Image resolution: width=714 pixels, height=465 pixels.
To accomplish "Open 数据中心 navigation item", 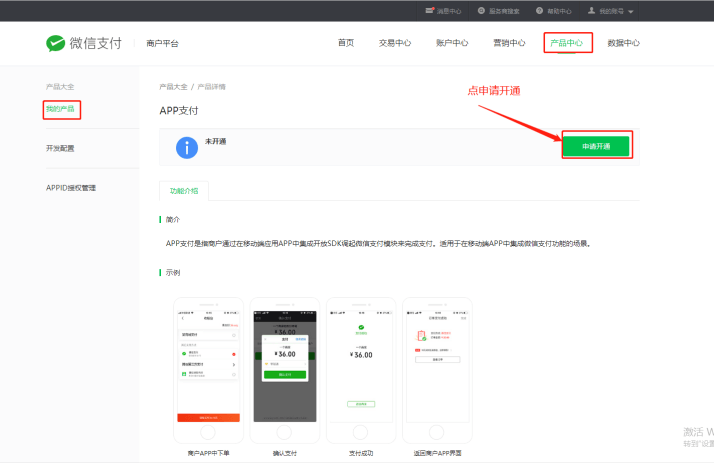I will [623, 43].
